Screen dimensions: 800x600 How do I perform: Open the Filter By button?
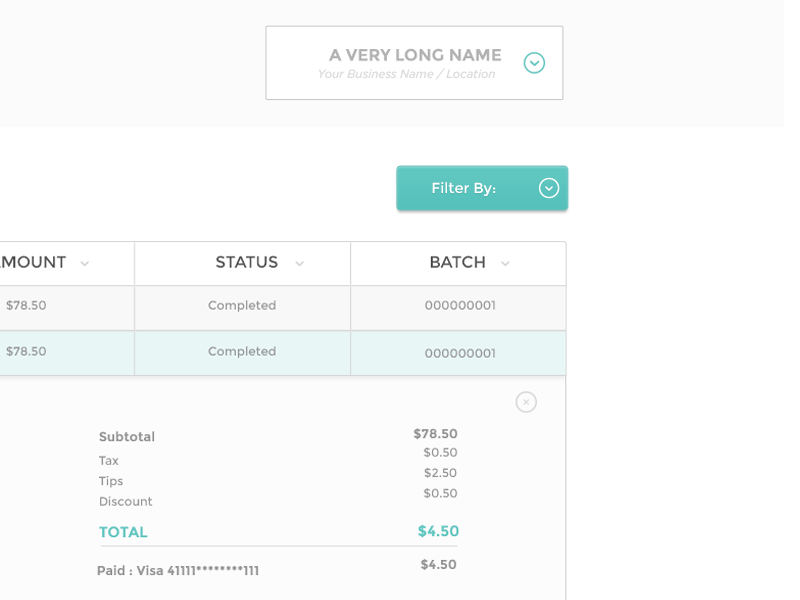(x=482, y=188)
